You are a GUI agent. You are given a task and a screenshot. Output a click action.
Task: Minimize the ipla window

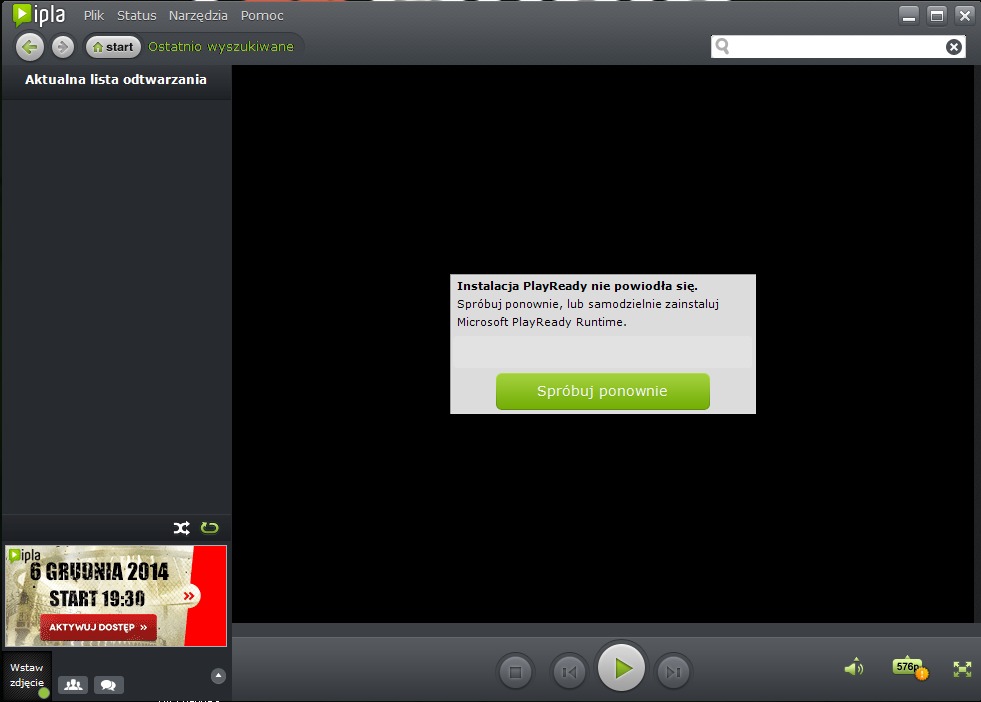click(x=909, y=16)
